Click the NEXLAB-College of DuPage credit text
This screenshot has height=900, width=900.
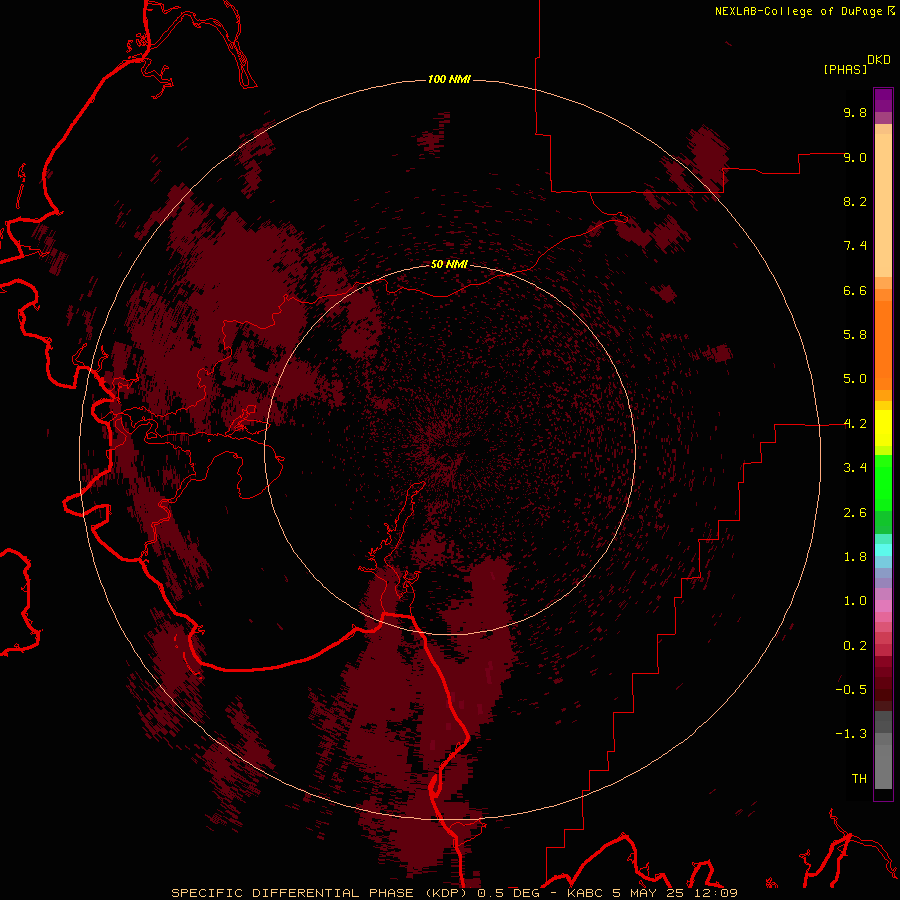(798, 11)
